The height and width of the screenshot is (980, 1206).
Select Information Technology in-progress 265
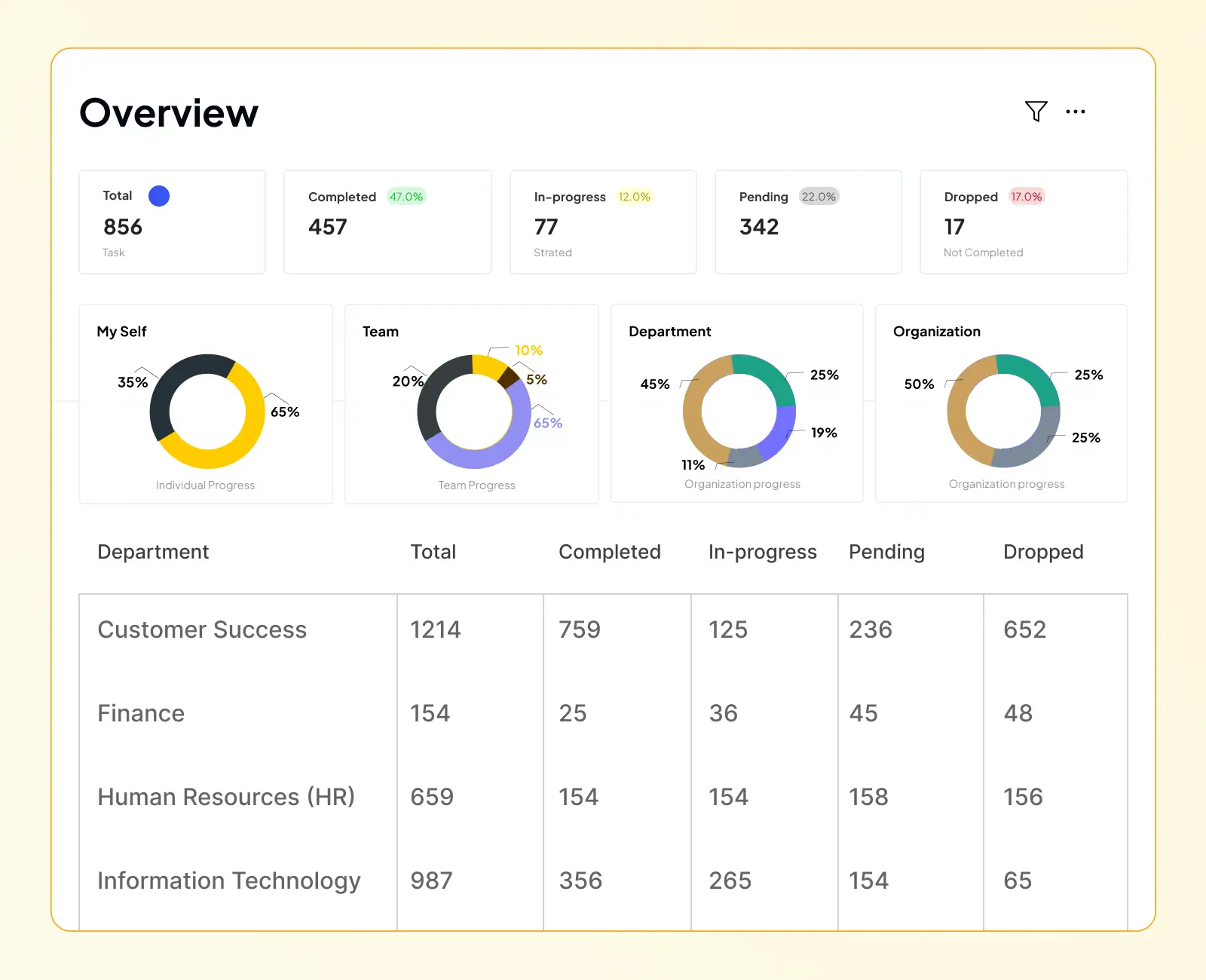(730, 880)
